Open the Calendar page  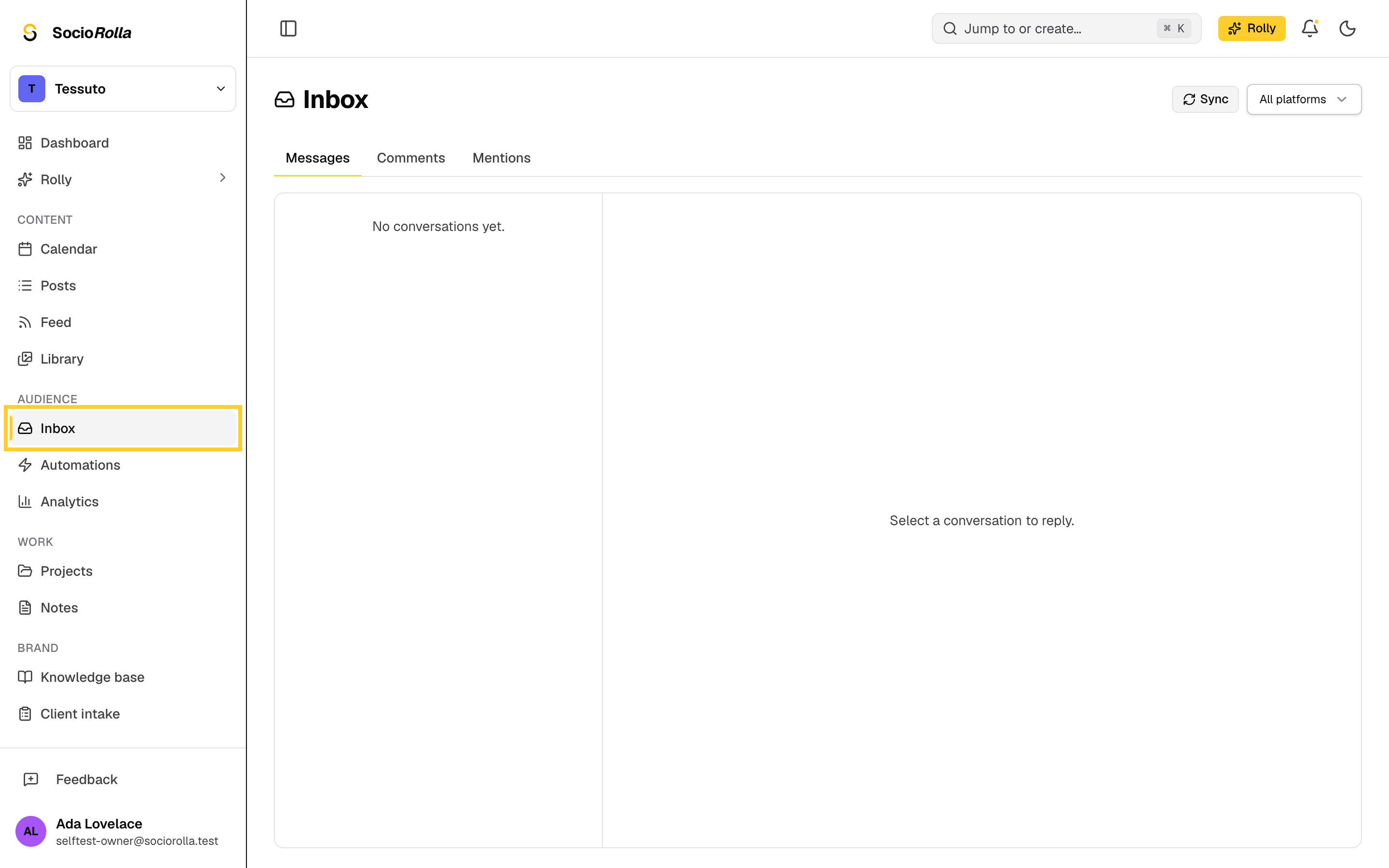[123, 248]
